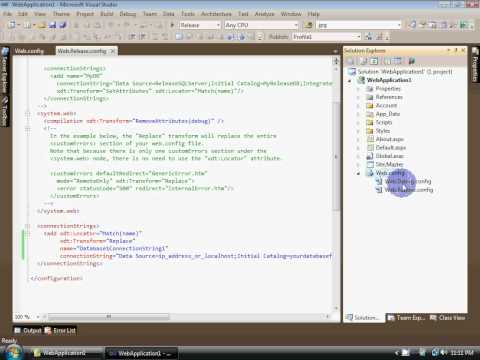The height and width of the screenshot is (360, 480).
Task: Click the Start Debugging play icon
Action: 172,25
